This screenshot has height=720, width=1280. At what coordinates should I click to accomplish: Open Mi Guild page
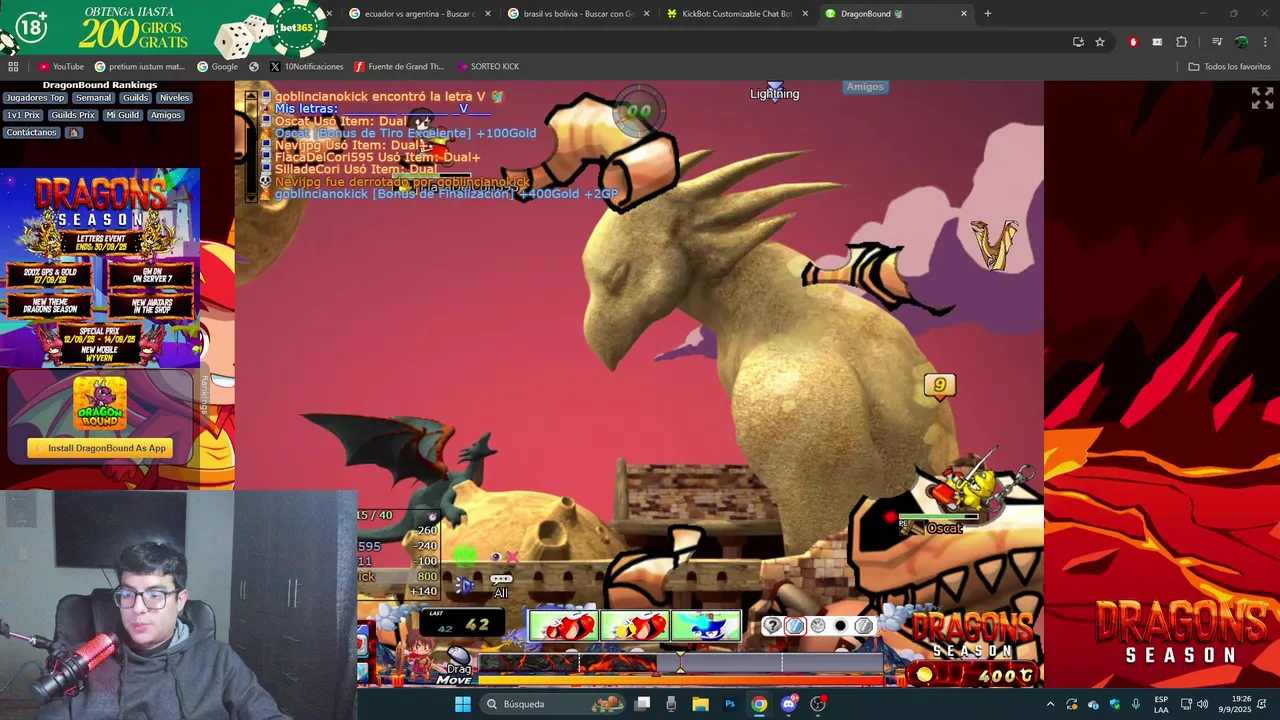(122, 115)
